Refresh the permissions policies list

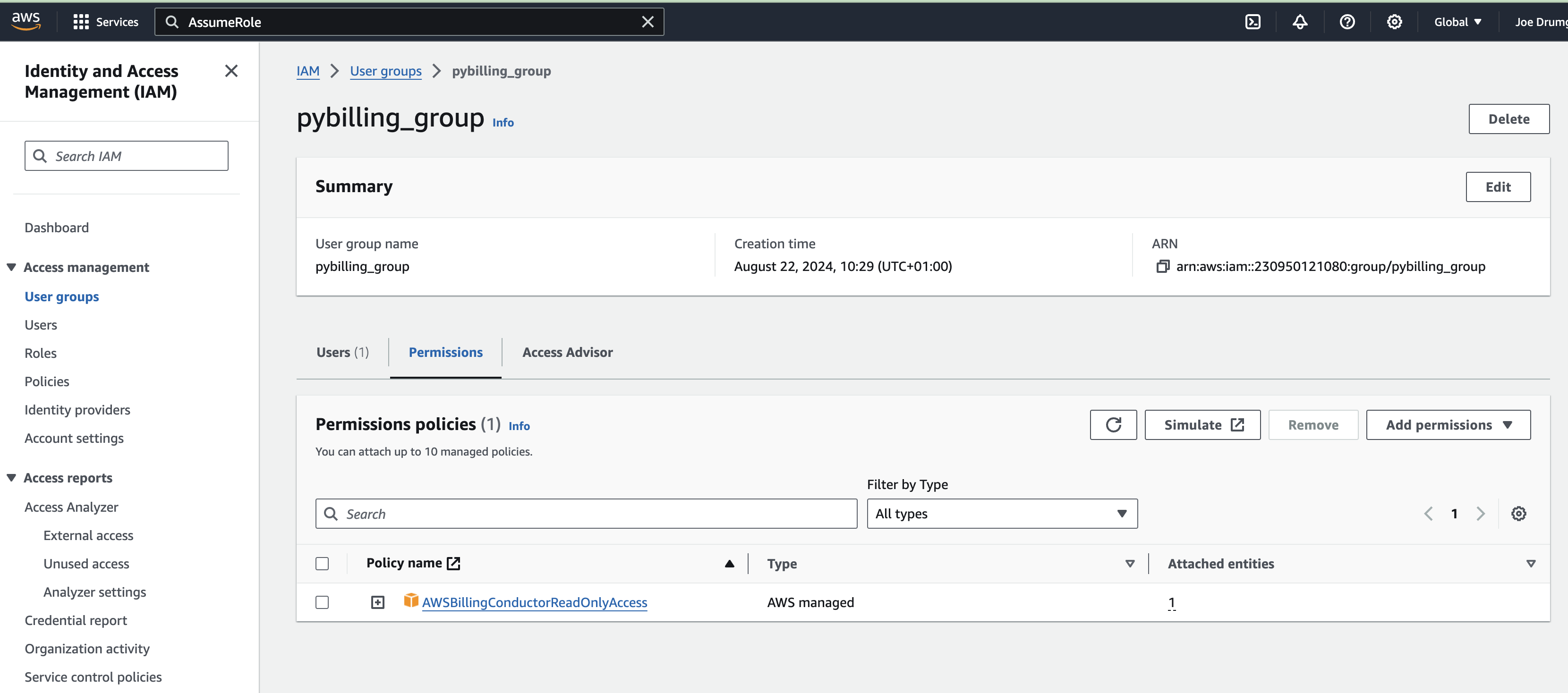pyautogui.click(x=1113, y=425)
